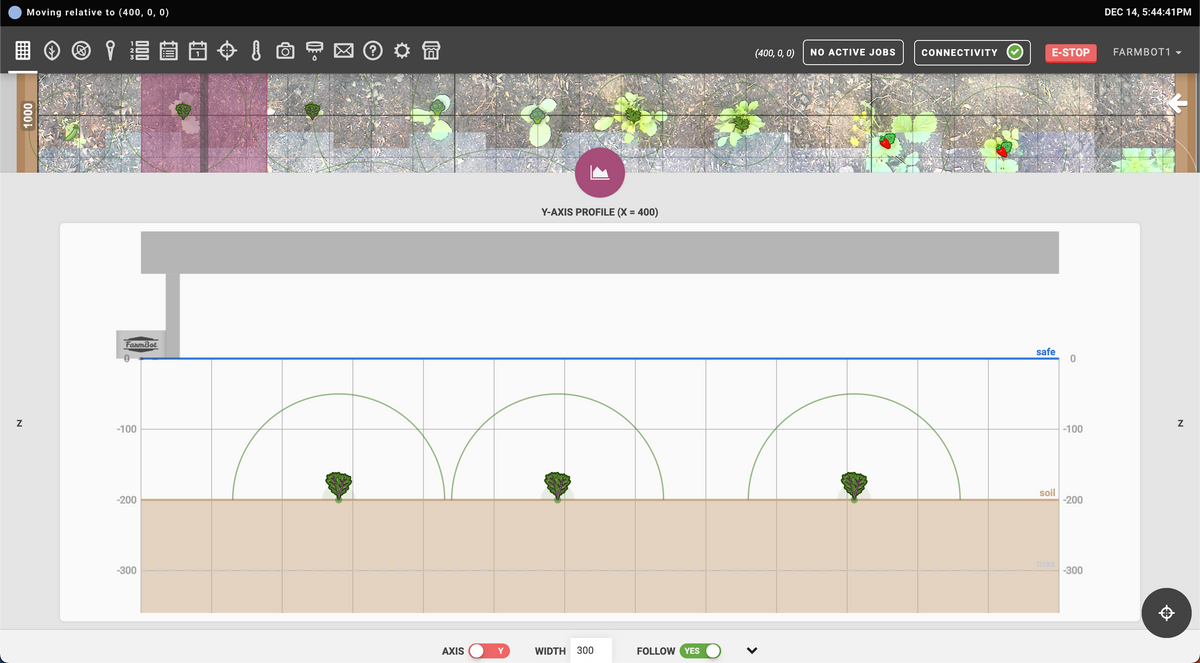Open the Photos camera panel
Image resolution: width=1200 pixels, height=663 pixels.
pyautogui.click(x=285, y=50)
